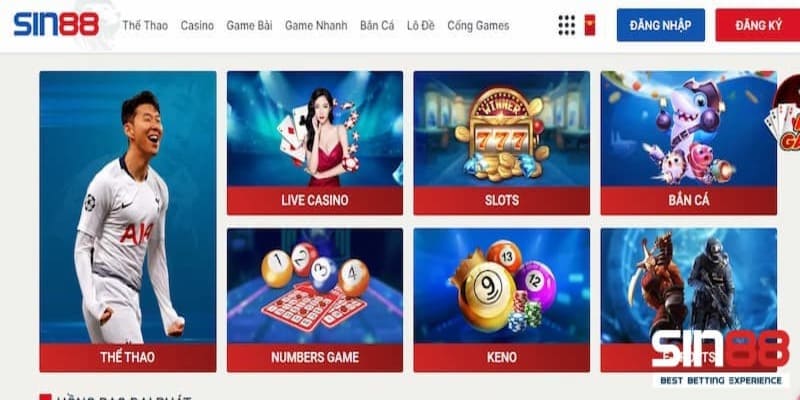Open the Live Casino tile
The height and width of the screenshot is (400, 800).
tap(315, 143)
